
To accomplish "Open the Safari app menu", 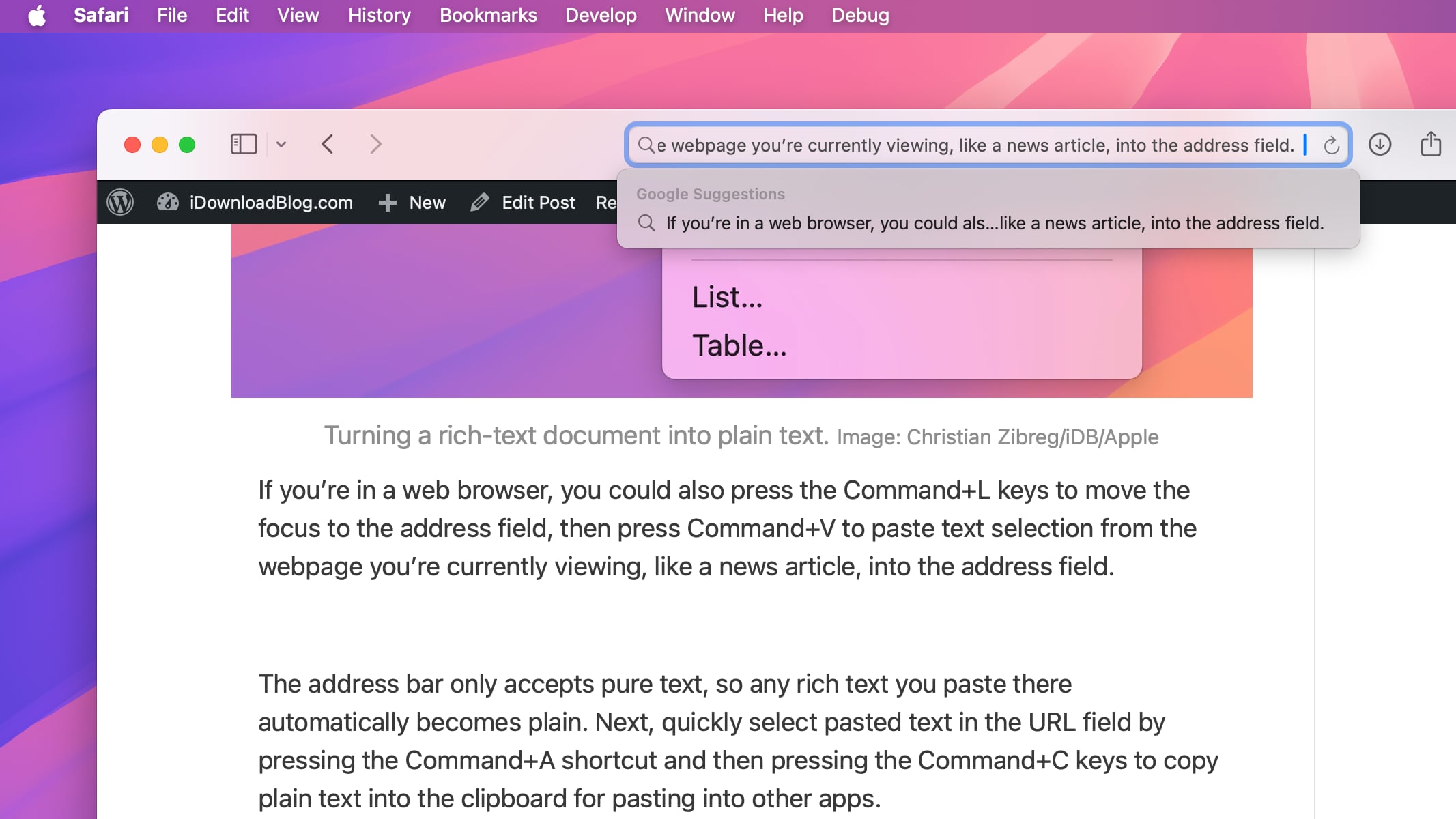I will (101, 15).
